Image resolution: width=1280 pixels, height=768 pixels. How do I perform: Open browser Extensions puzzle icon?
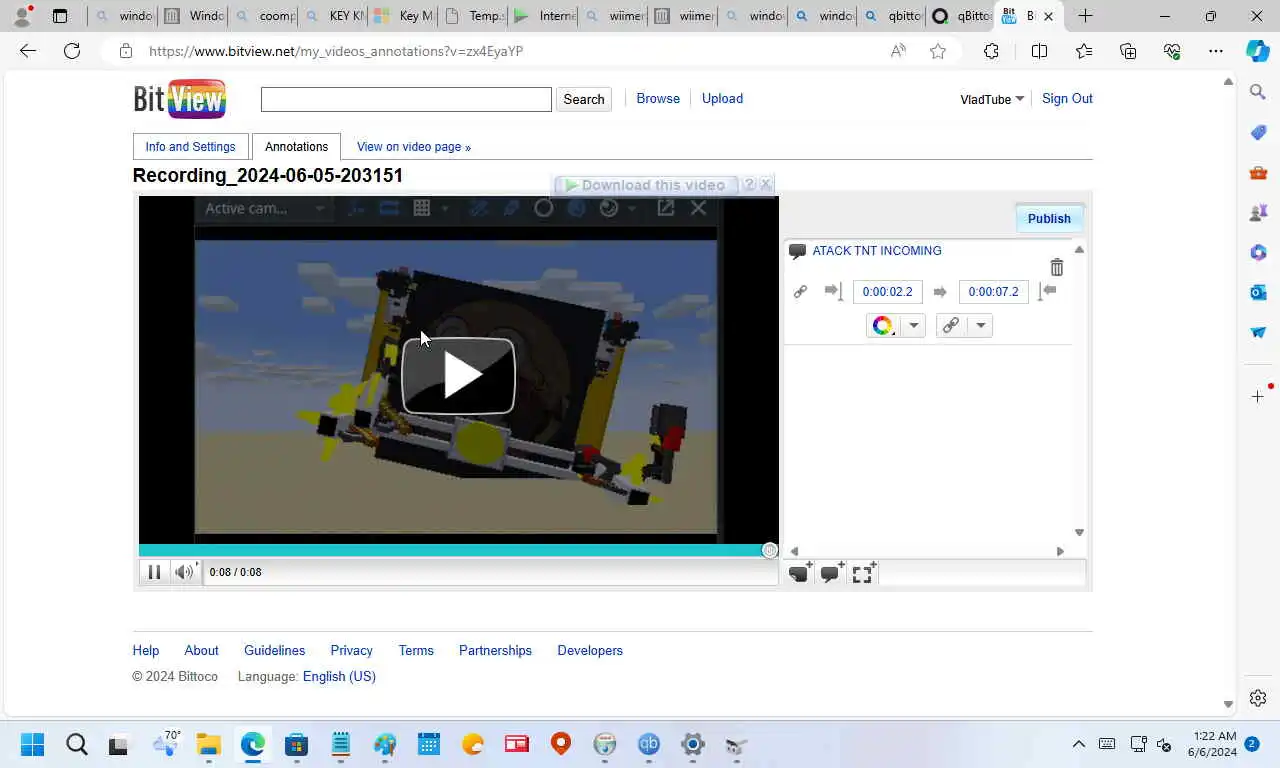point(991,51)
